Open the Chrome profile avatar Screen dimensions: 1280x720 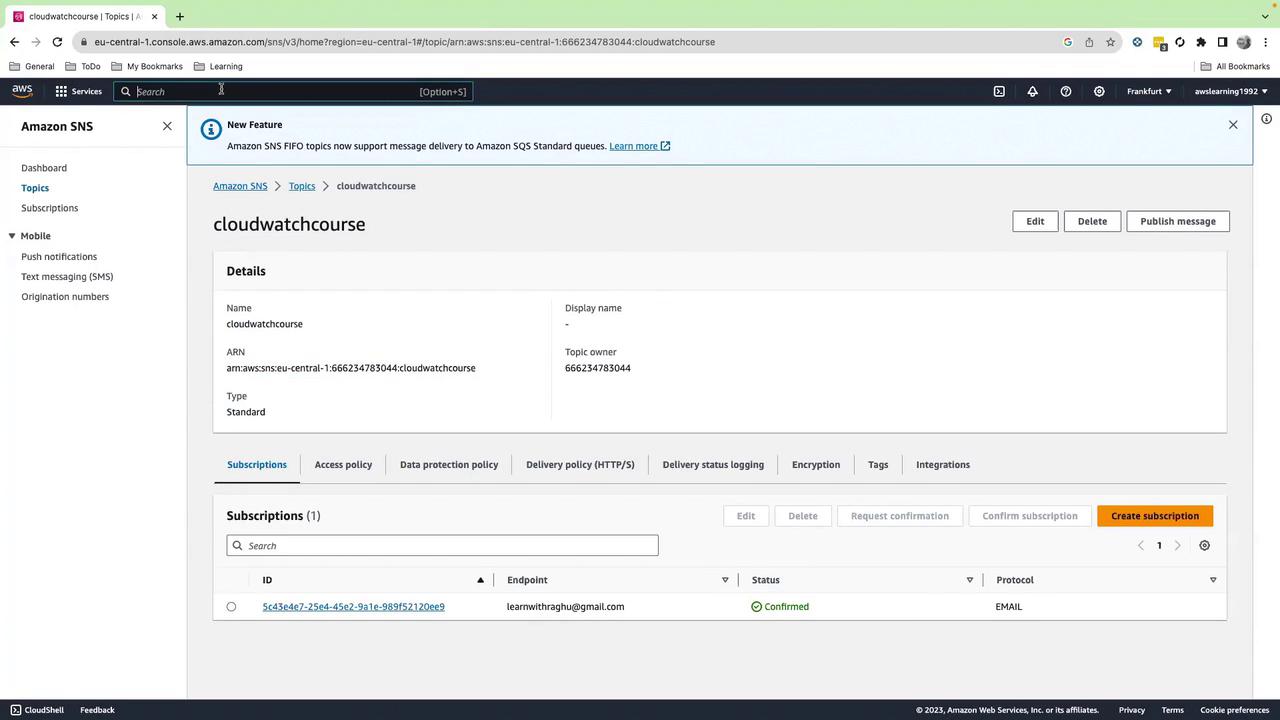tap(1244, 42)
